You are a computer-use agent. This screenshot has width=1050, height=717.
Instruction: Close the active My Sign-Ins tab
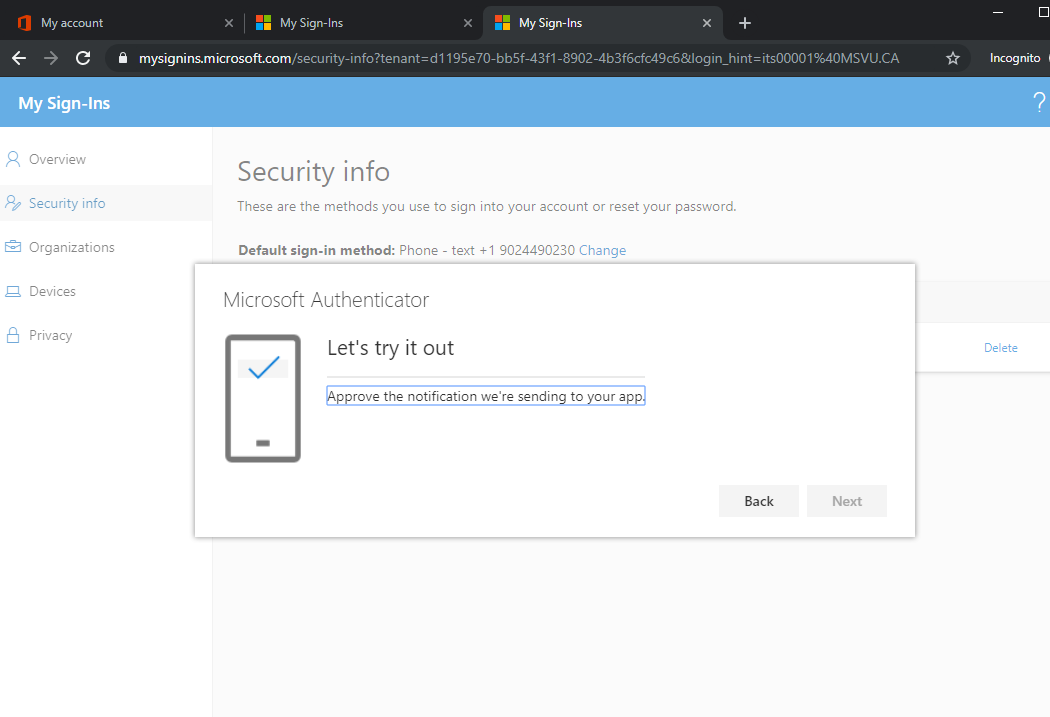pos(707,23)
